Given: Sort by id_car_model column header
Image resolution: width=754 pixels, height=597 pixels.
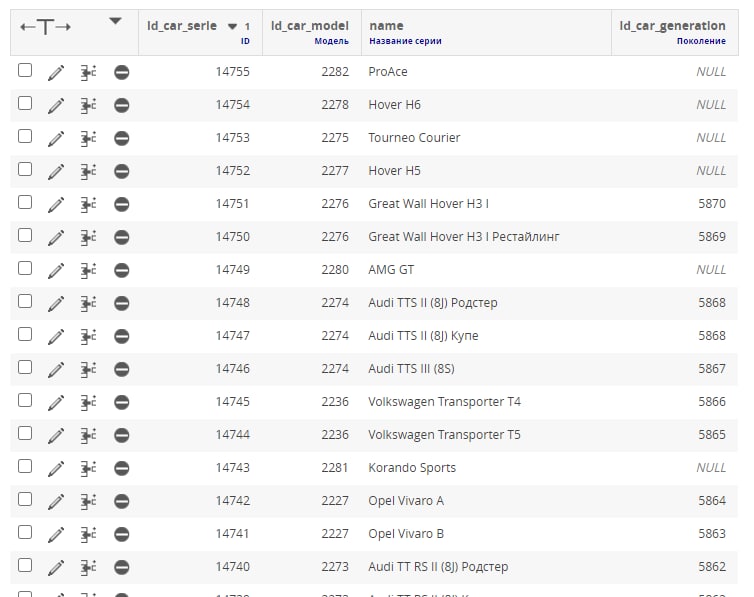Looking at the screenshot, I should pos(310,26).
